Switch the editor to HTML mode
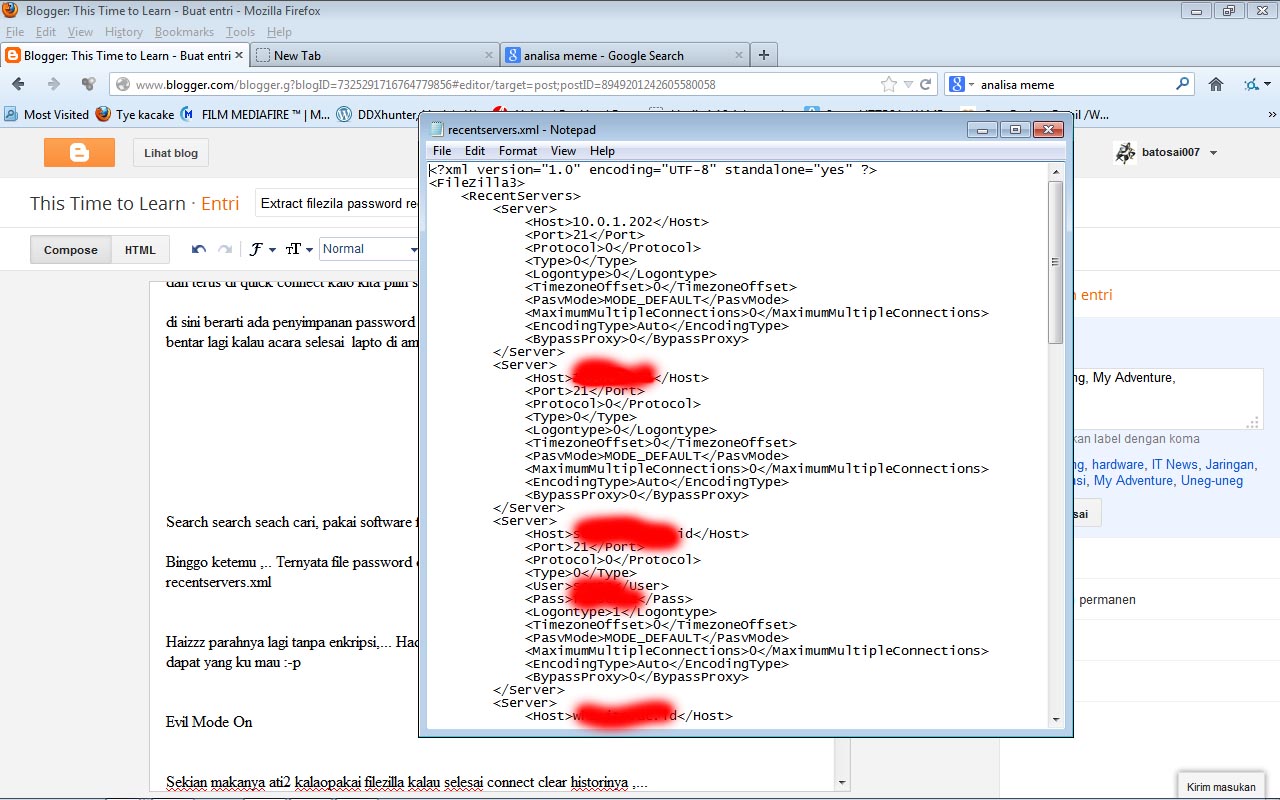The height and width of the screenshot is (800, 1280). click(x=140, y=249)
